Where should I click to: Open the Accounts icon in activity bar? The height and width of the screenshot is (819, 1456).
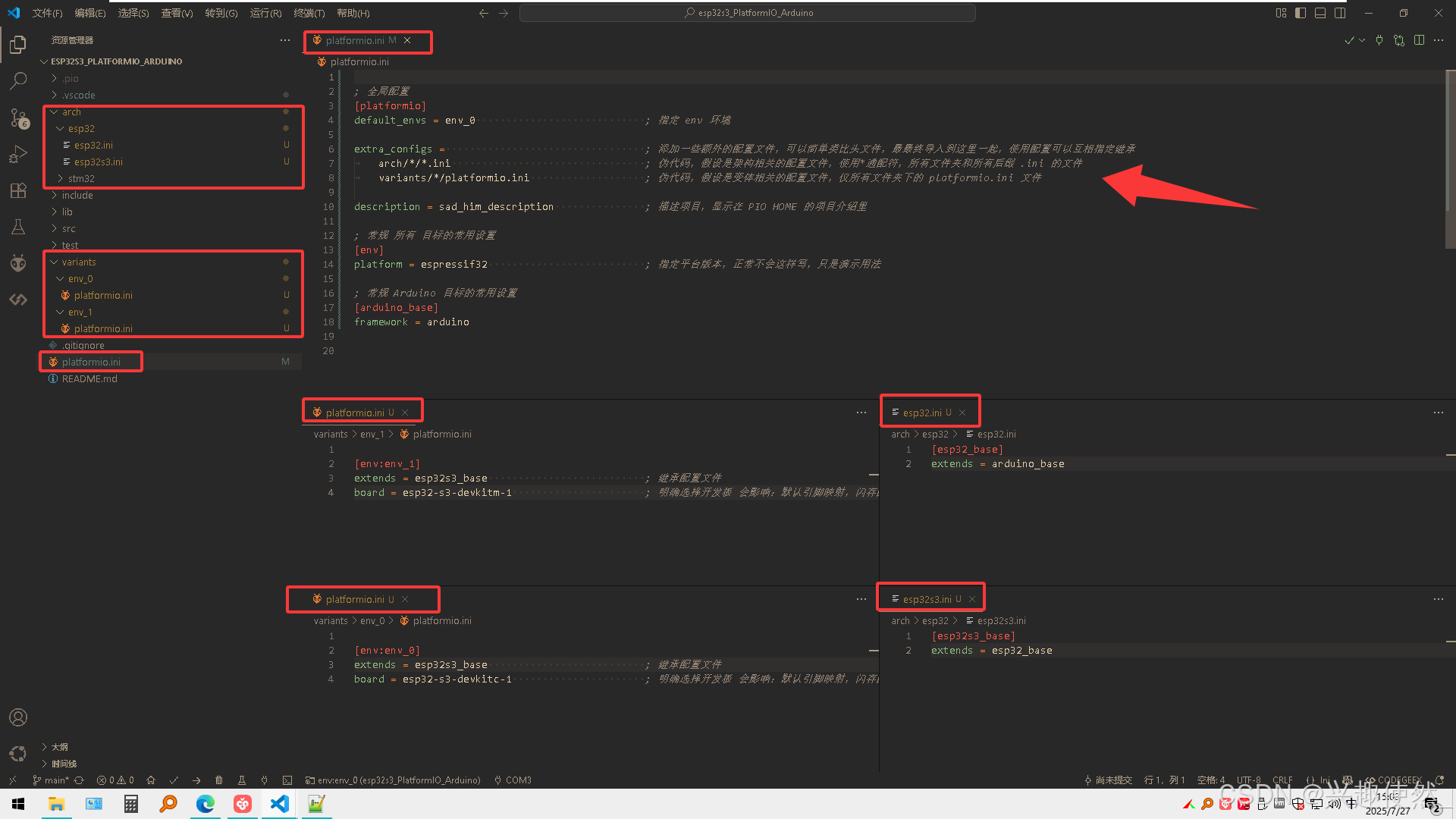coord(18,717)
